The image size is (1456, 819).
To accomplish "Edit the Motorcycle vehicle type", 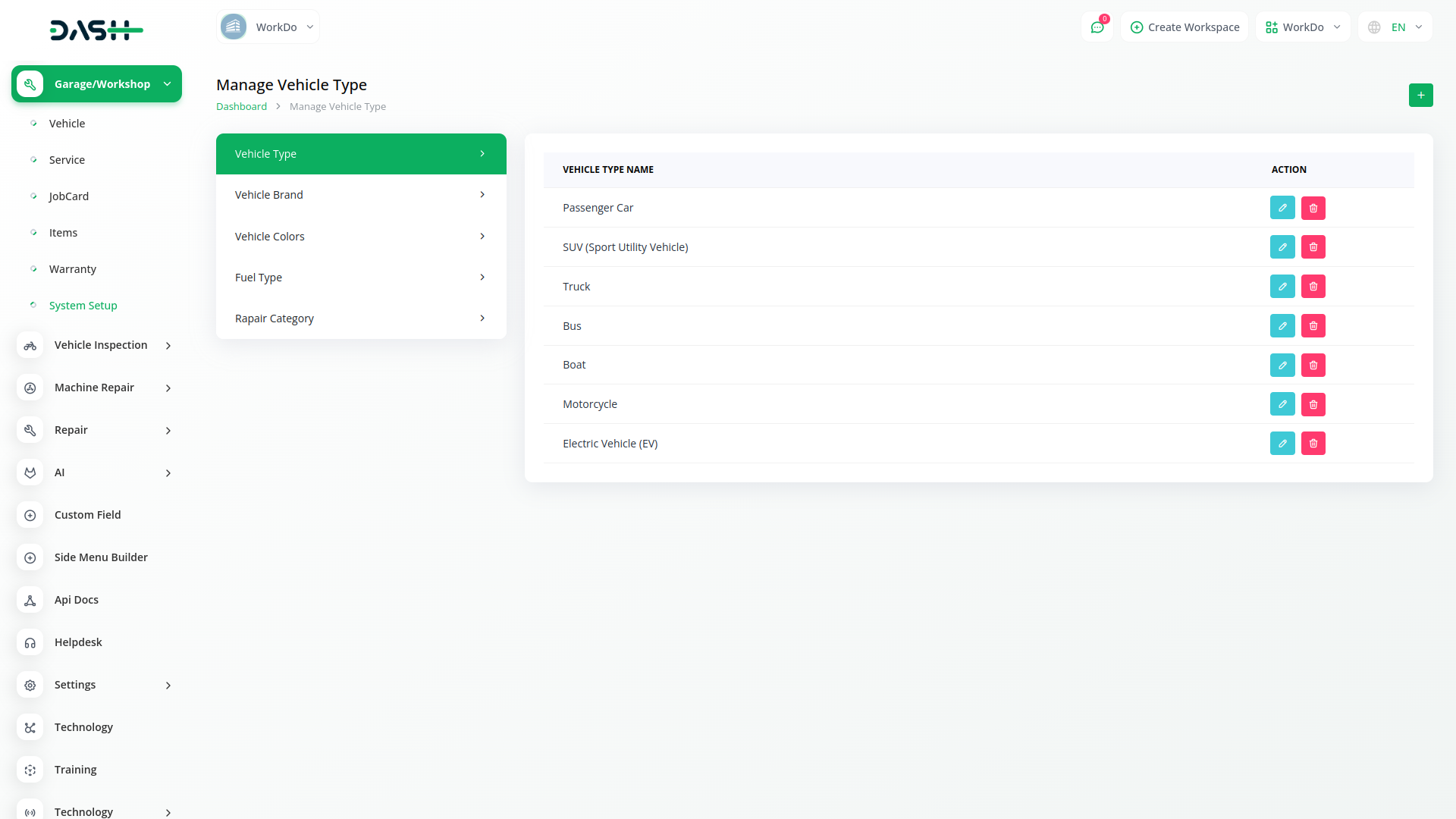I will coord(1282,404).
